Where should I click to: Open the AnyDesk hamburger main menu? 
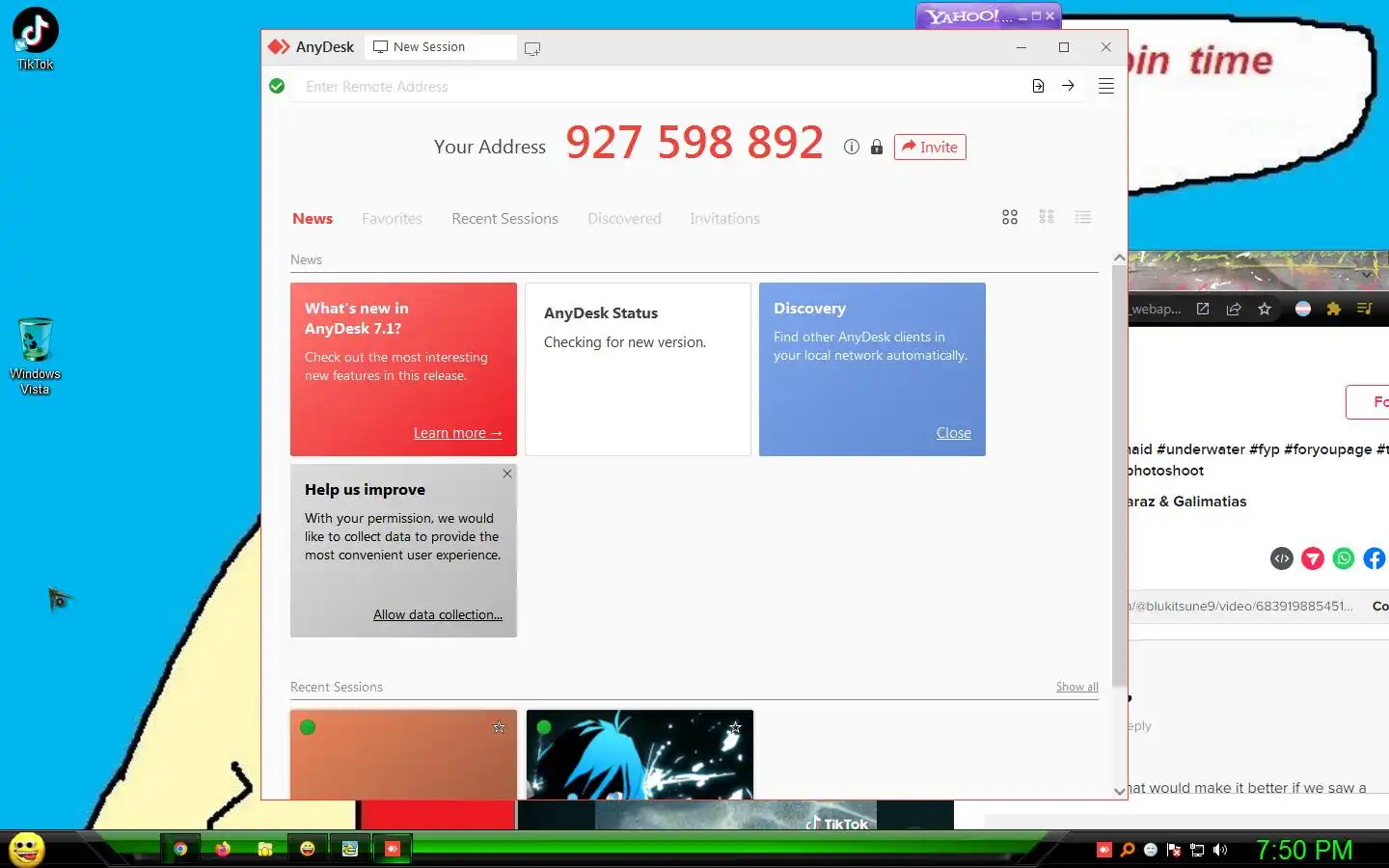[x=1106, y=86]
